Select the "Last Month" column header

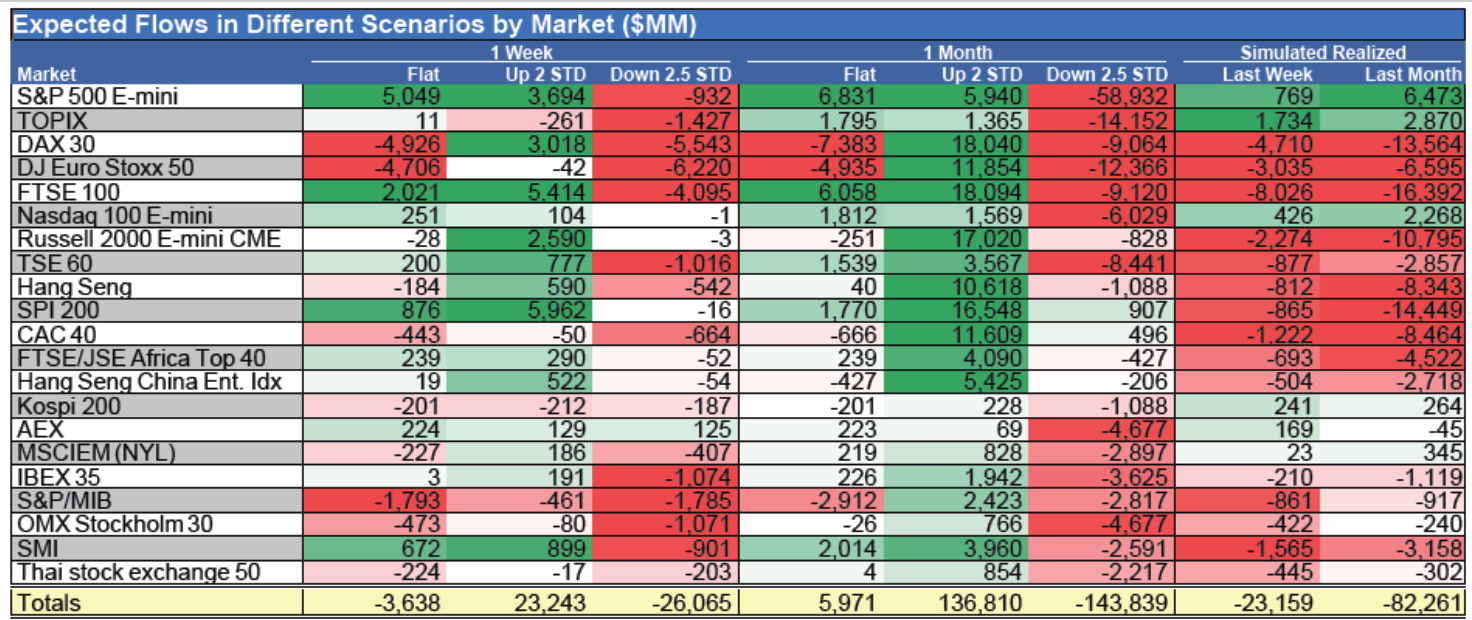1412,74
